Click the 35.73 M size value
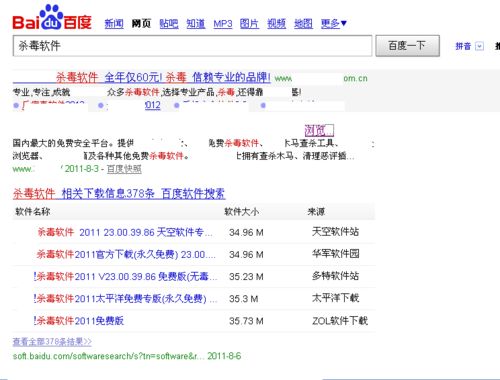 (246, 321)
